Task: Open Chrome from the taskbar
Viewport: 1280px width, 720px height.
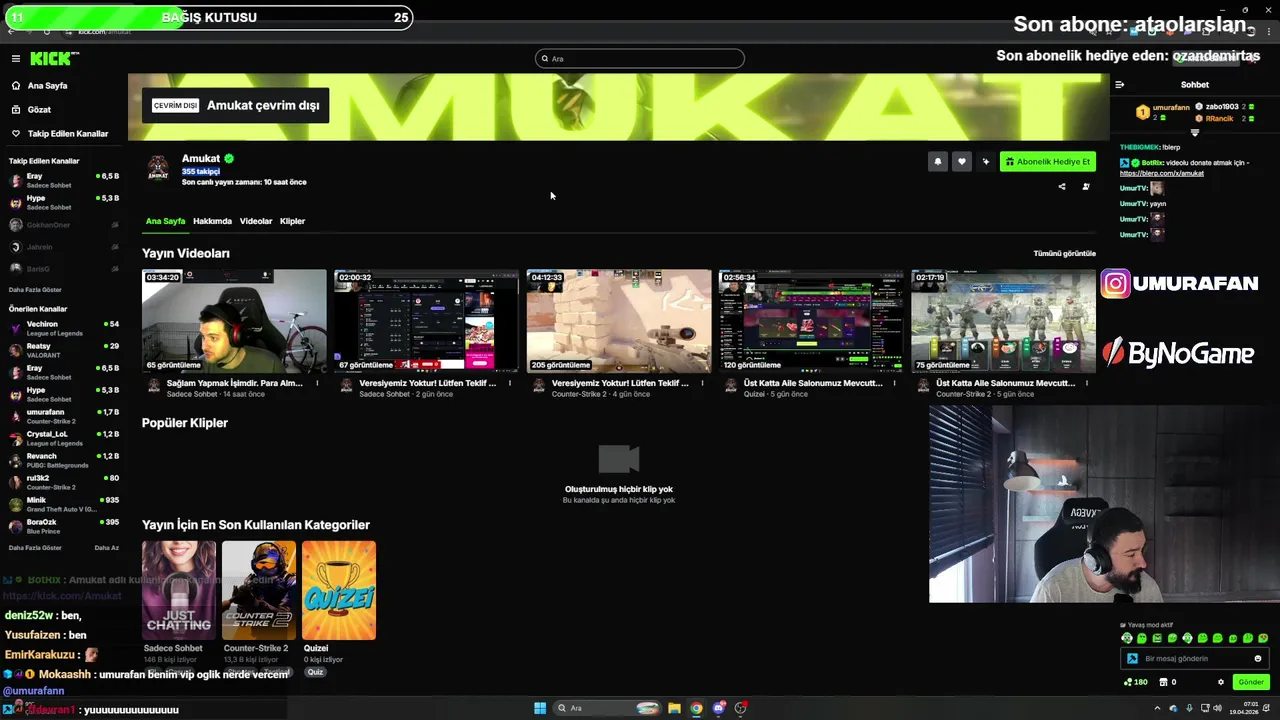Action: [x=696, y=708]
